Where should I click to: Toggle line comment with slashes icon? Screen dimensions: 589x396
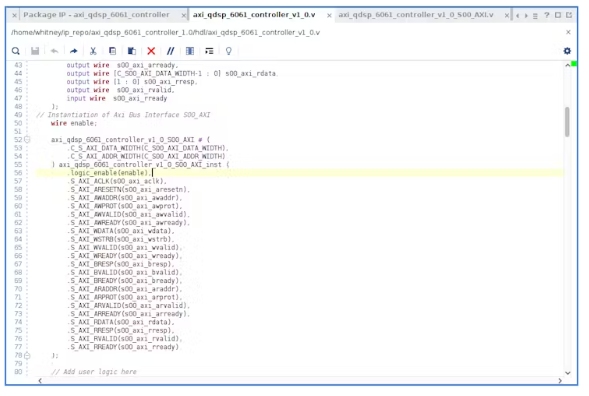coord(171,51)
